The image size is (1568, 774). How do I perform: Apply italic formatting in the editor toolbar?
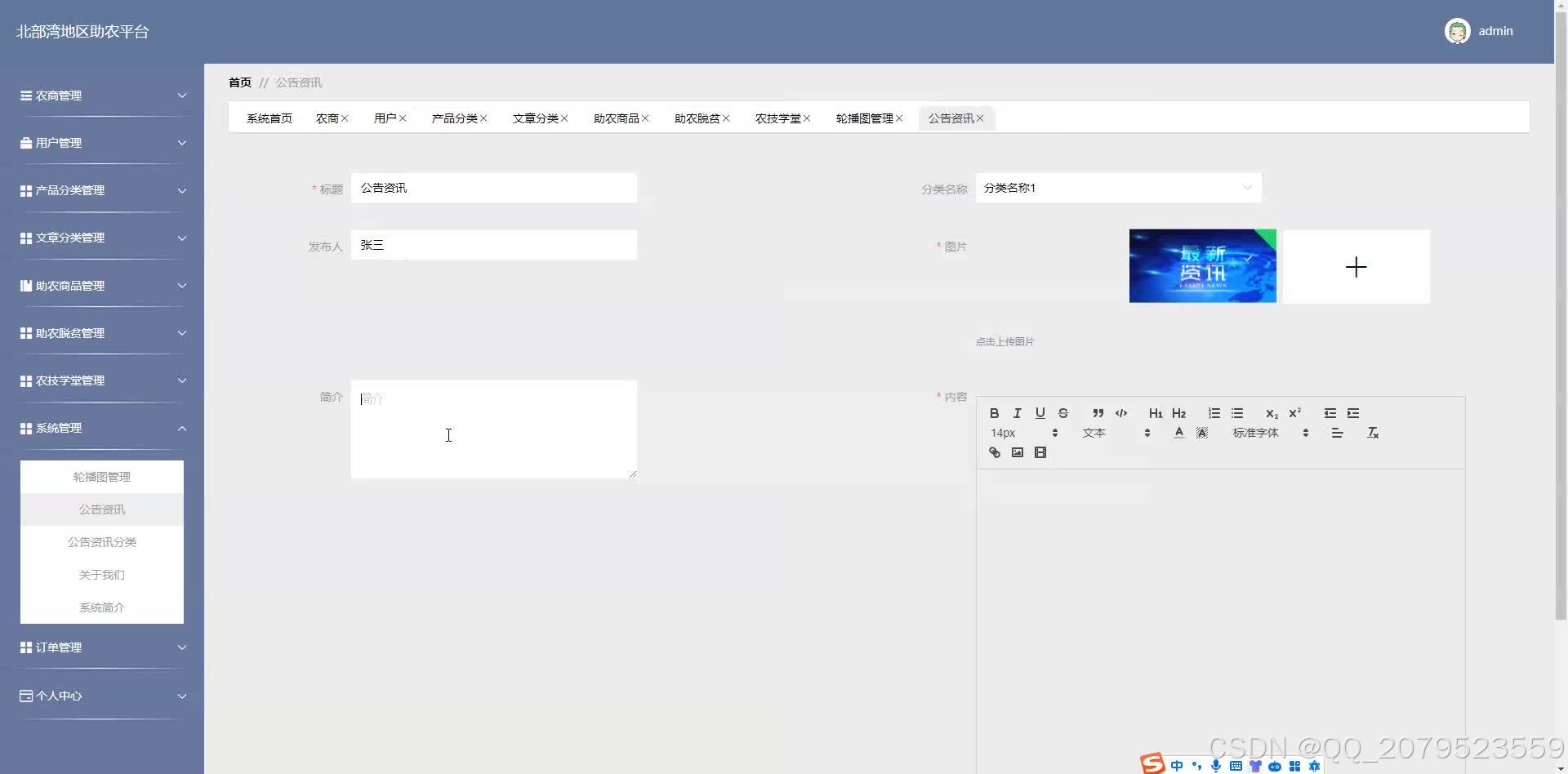click(x=1017, y=413)
